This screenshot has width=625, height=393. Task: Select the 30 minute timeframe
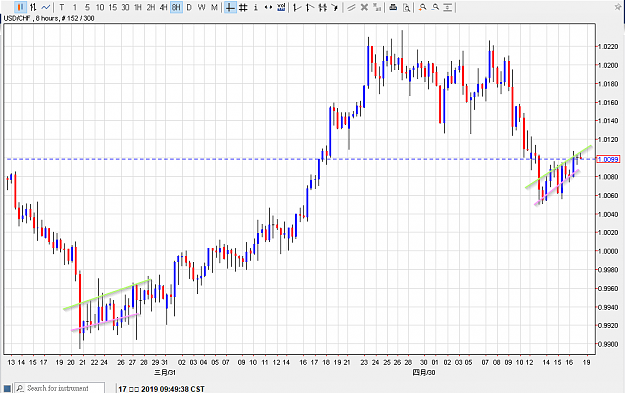pos(125,7)
